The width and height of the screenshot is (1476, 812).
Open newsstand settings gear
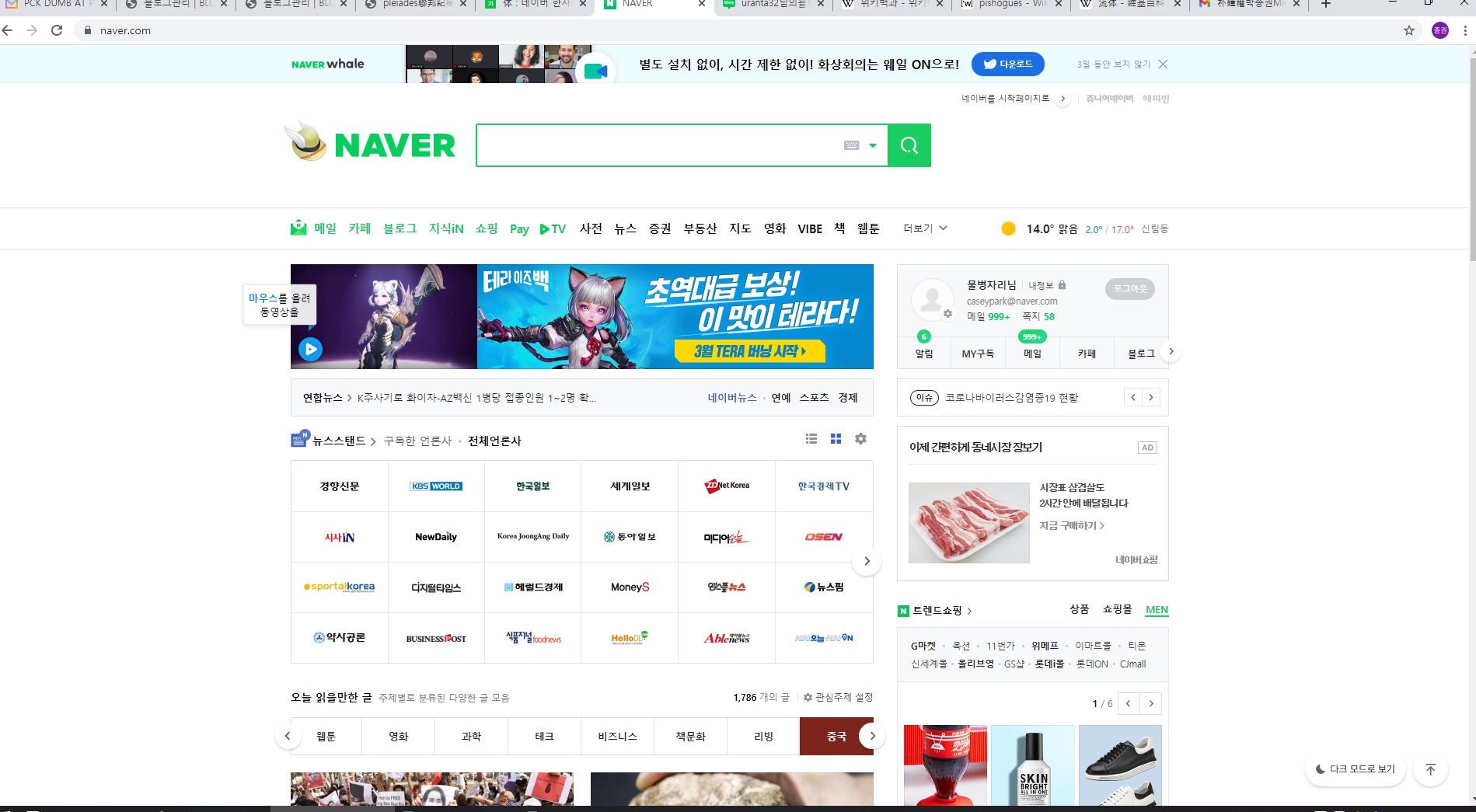click(860, 439)
